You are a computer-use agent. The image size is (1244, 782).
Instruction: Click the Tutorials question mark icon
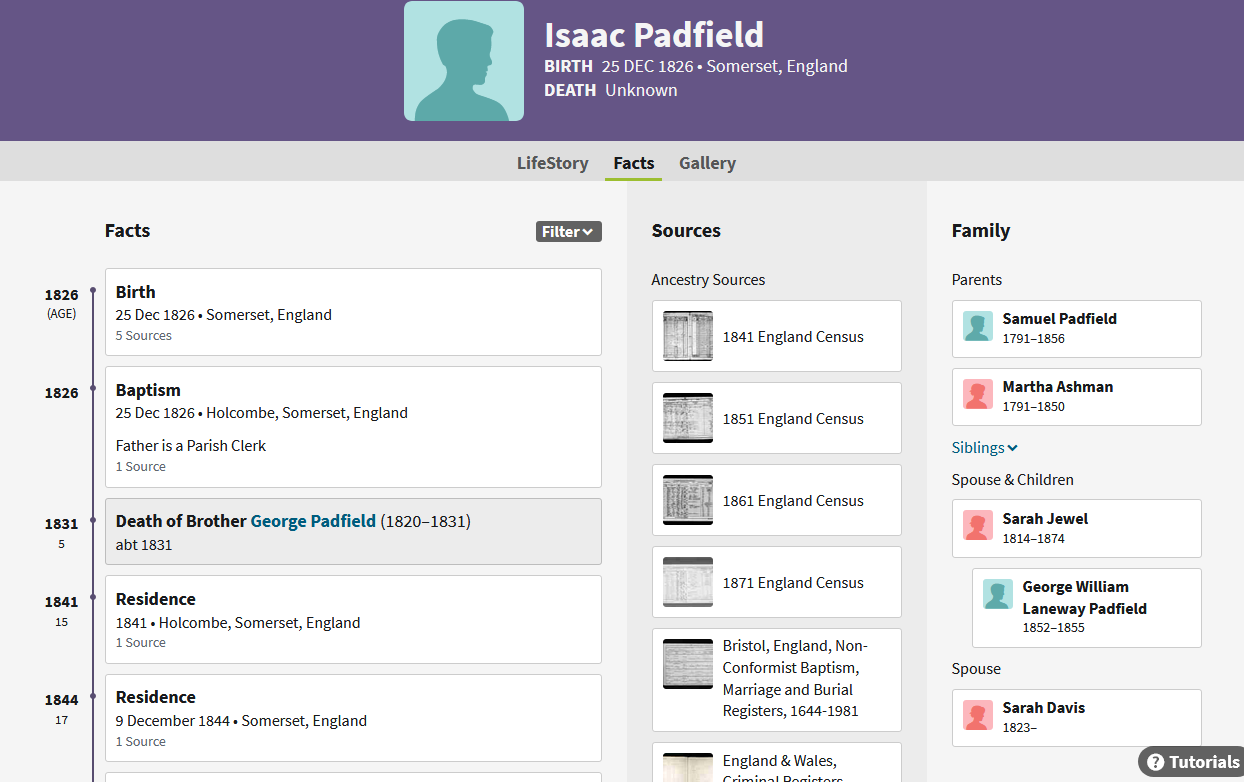[x=1155, y=762]
